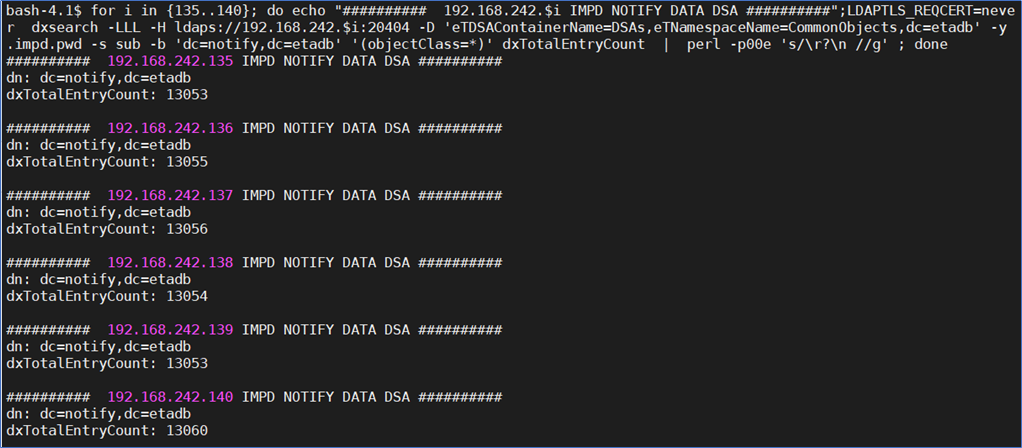Click the IP address 192.168.242.136
The height and width of the screenshot is (448, 1022).
(x=170, y=128)
